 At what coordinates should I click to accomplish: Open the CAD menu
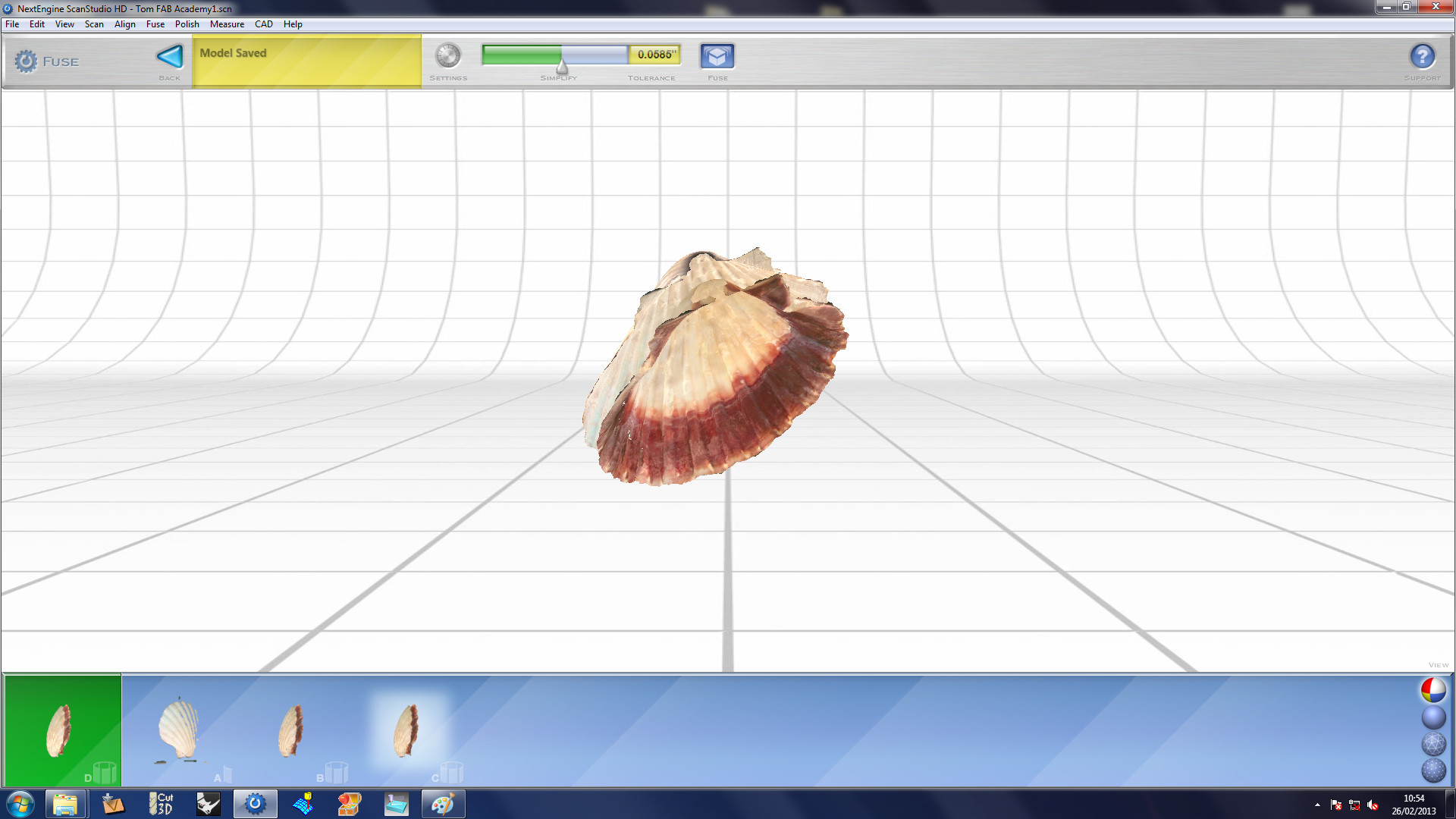263,24
